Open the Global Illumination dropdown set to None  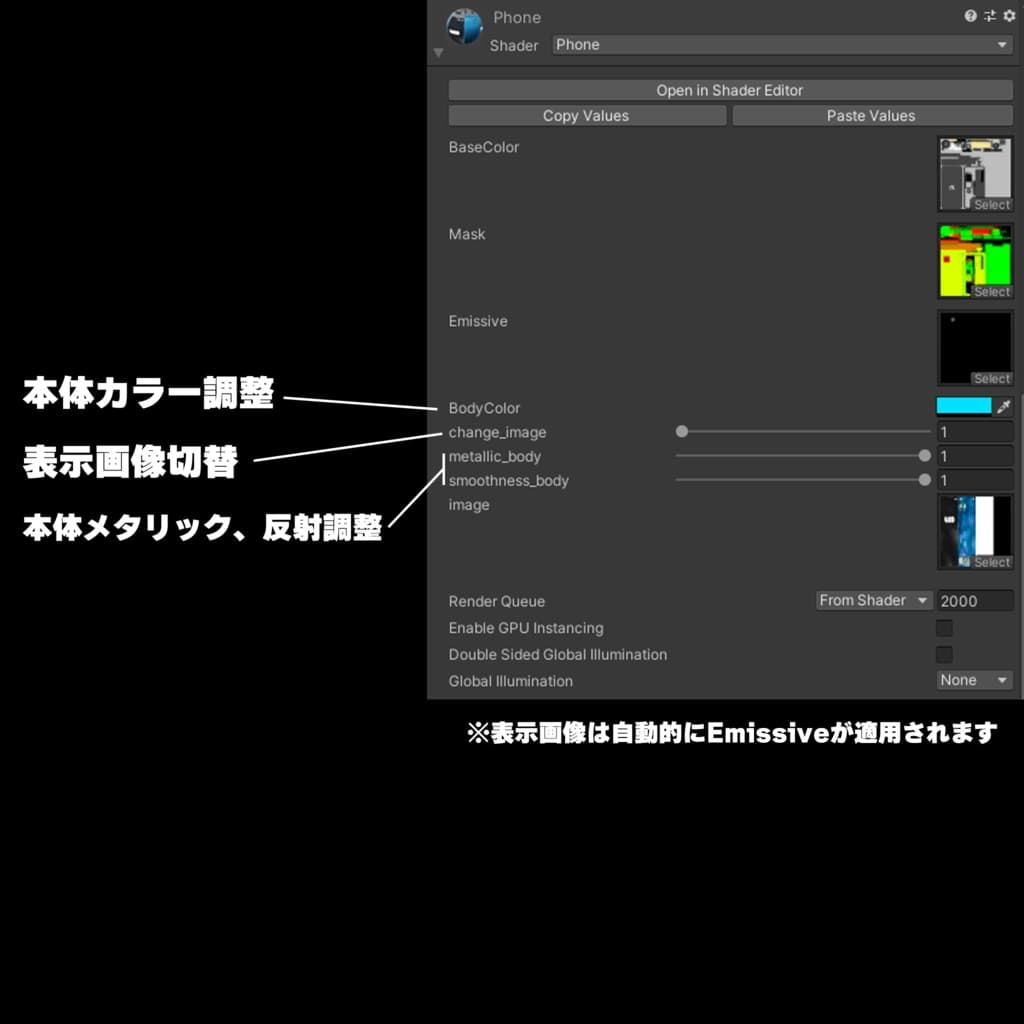pos(973,680)
